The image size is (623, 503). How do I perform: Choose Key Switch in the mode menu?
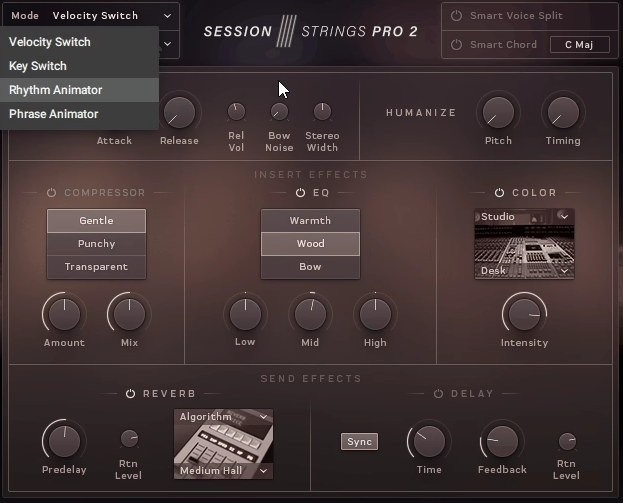point(79,66)
